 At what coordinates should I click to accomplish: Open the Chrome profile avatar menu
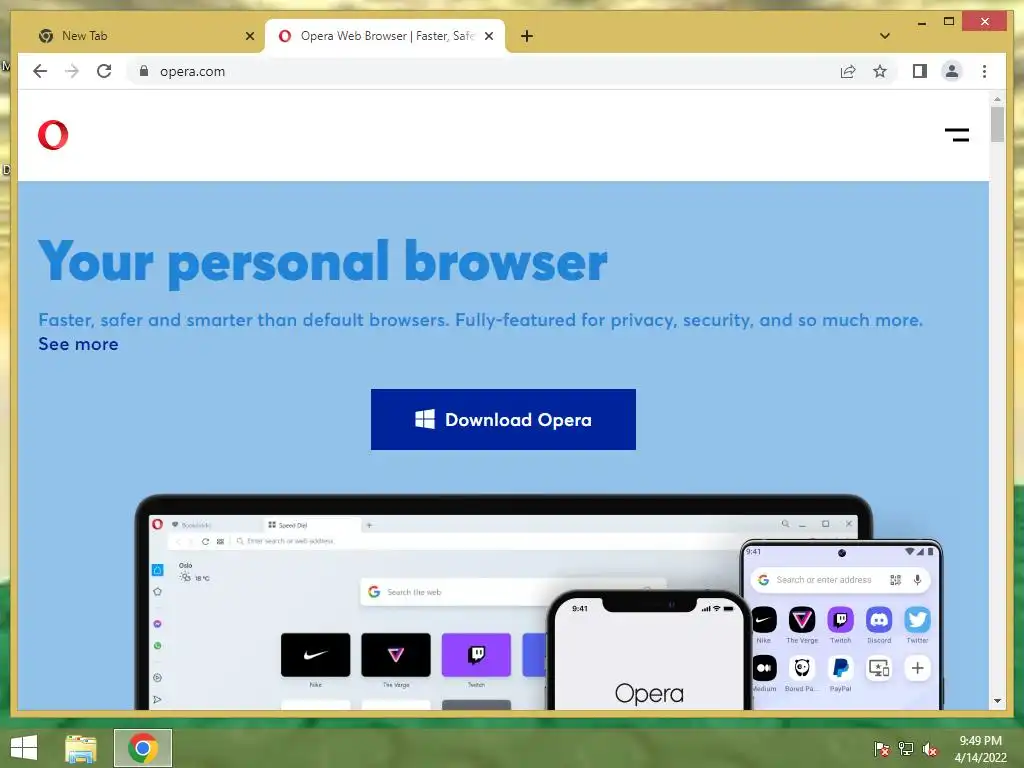(x=952, y=71)
